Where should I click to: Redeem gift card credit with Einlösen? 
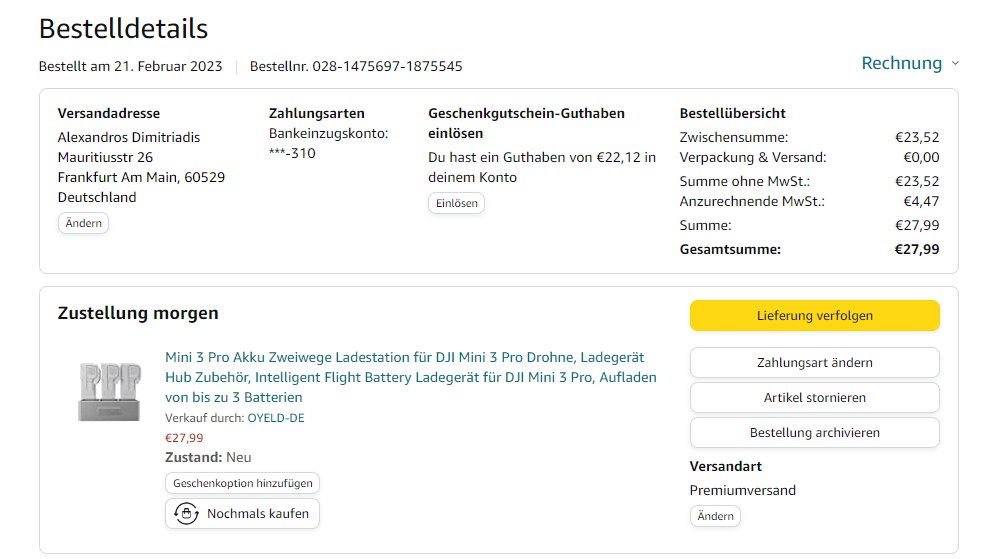point(456,203)
